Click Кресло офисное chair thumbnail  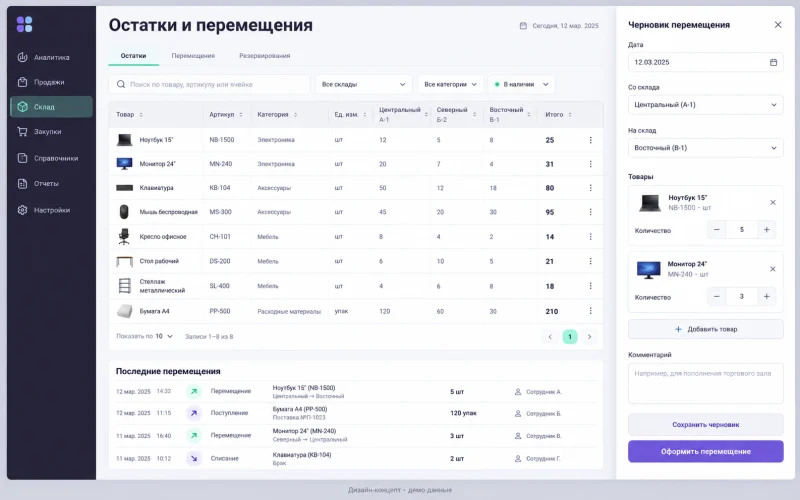124,237
